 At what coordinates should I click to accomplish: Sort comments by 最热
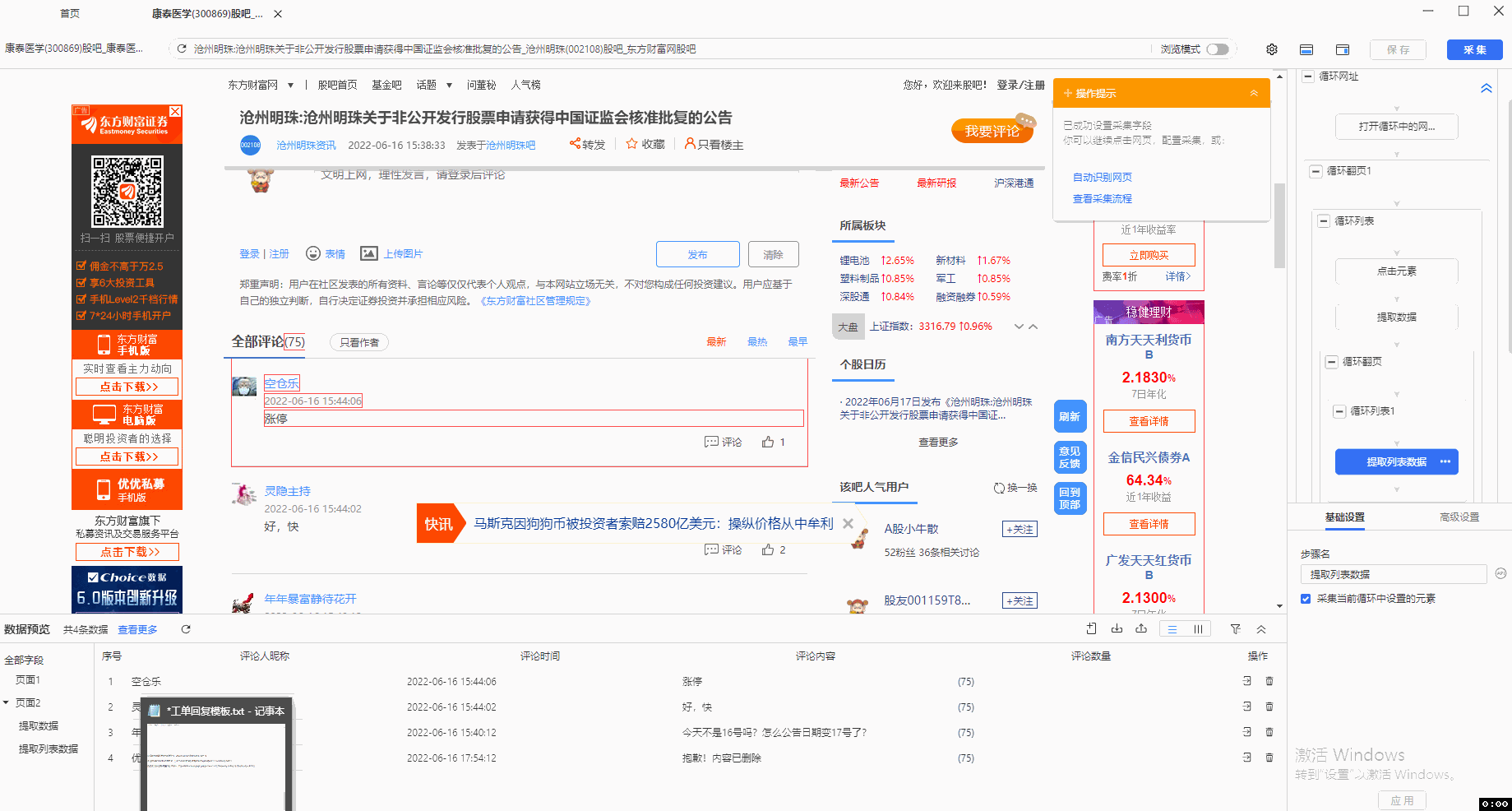757,341
